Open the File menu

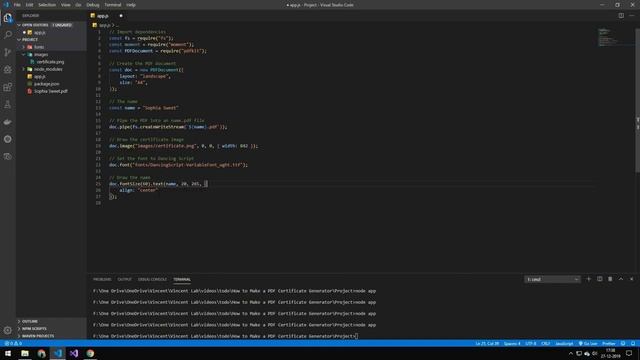pos(17,5)
